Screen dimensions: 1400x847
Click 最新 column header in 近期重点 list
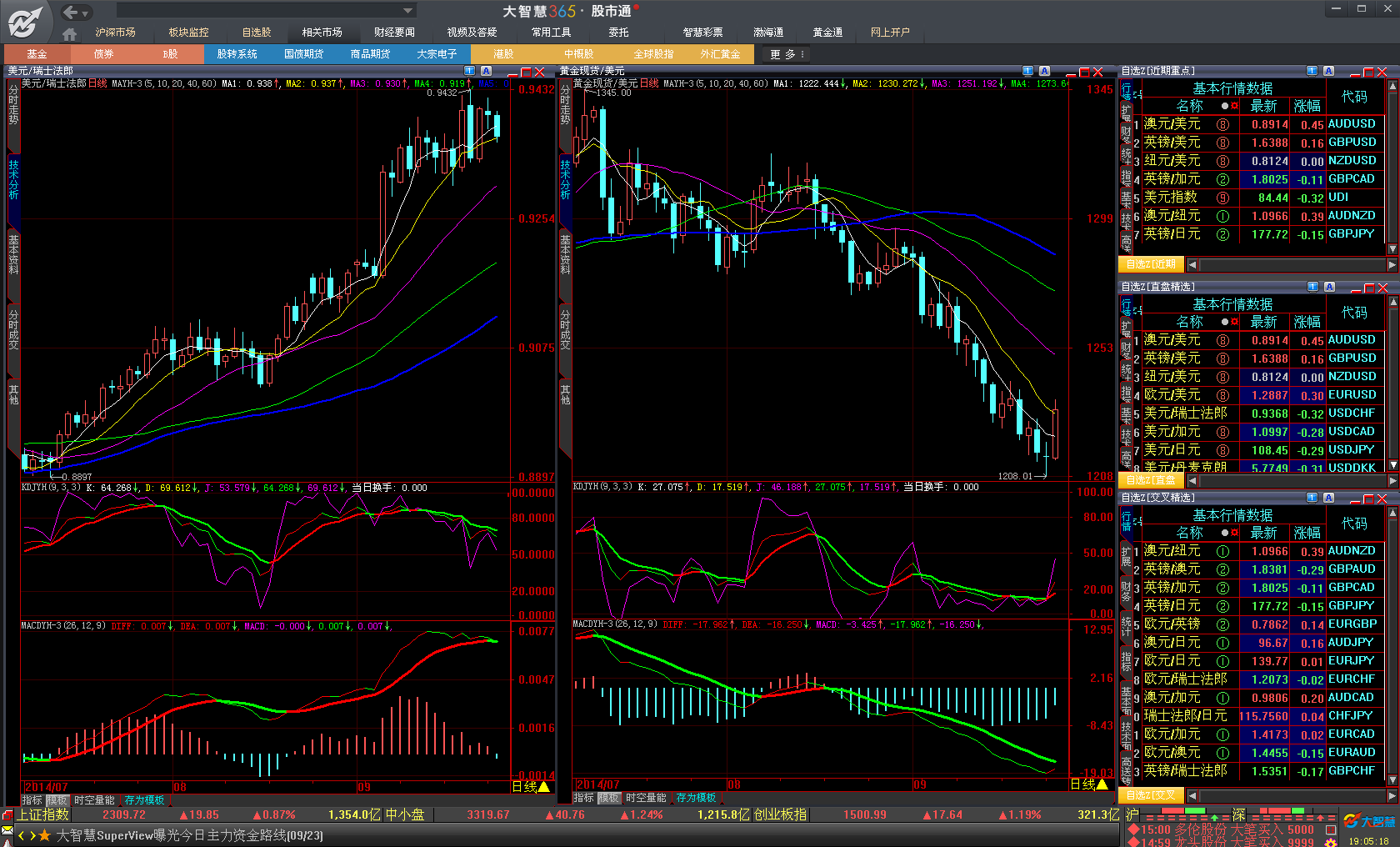[1263, 106]
